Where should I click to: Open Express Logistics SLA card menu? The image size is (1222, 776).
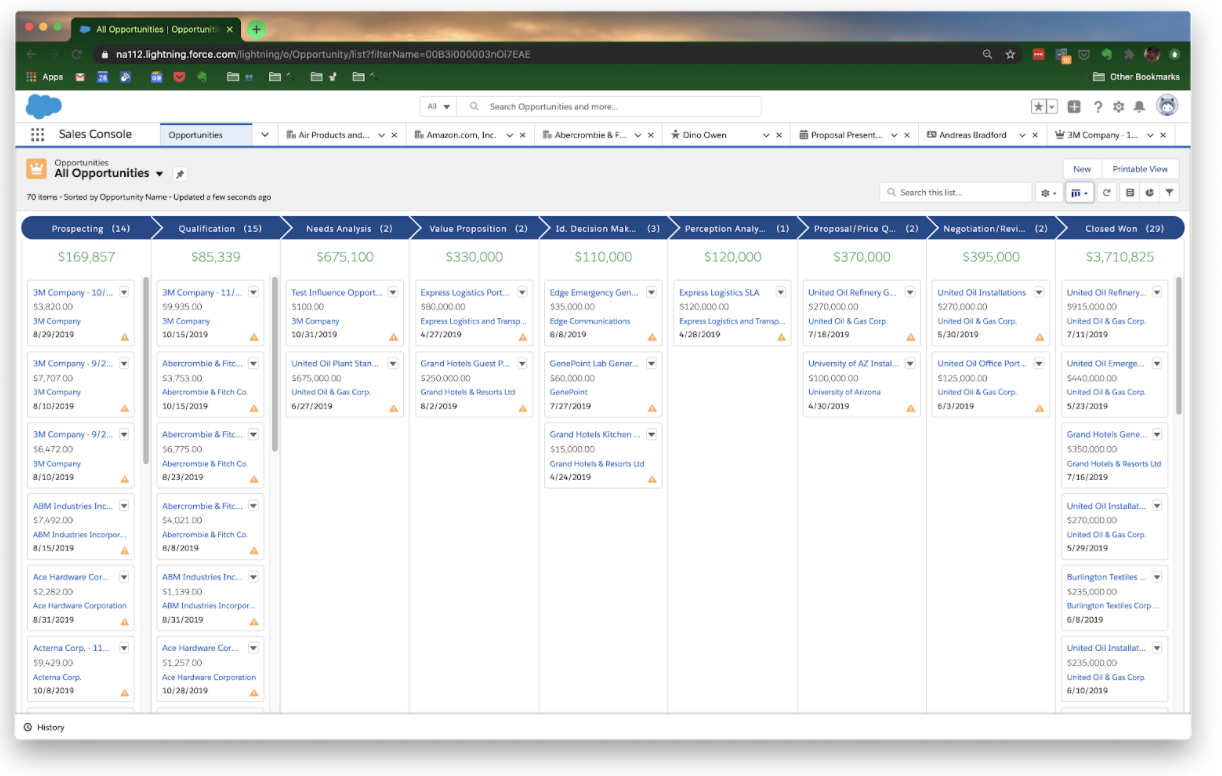click(x=781, y=292)
